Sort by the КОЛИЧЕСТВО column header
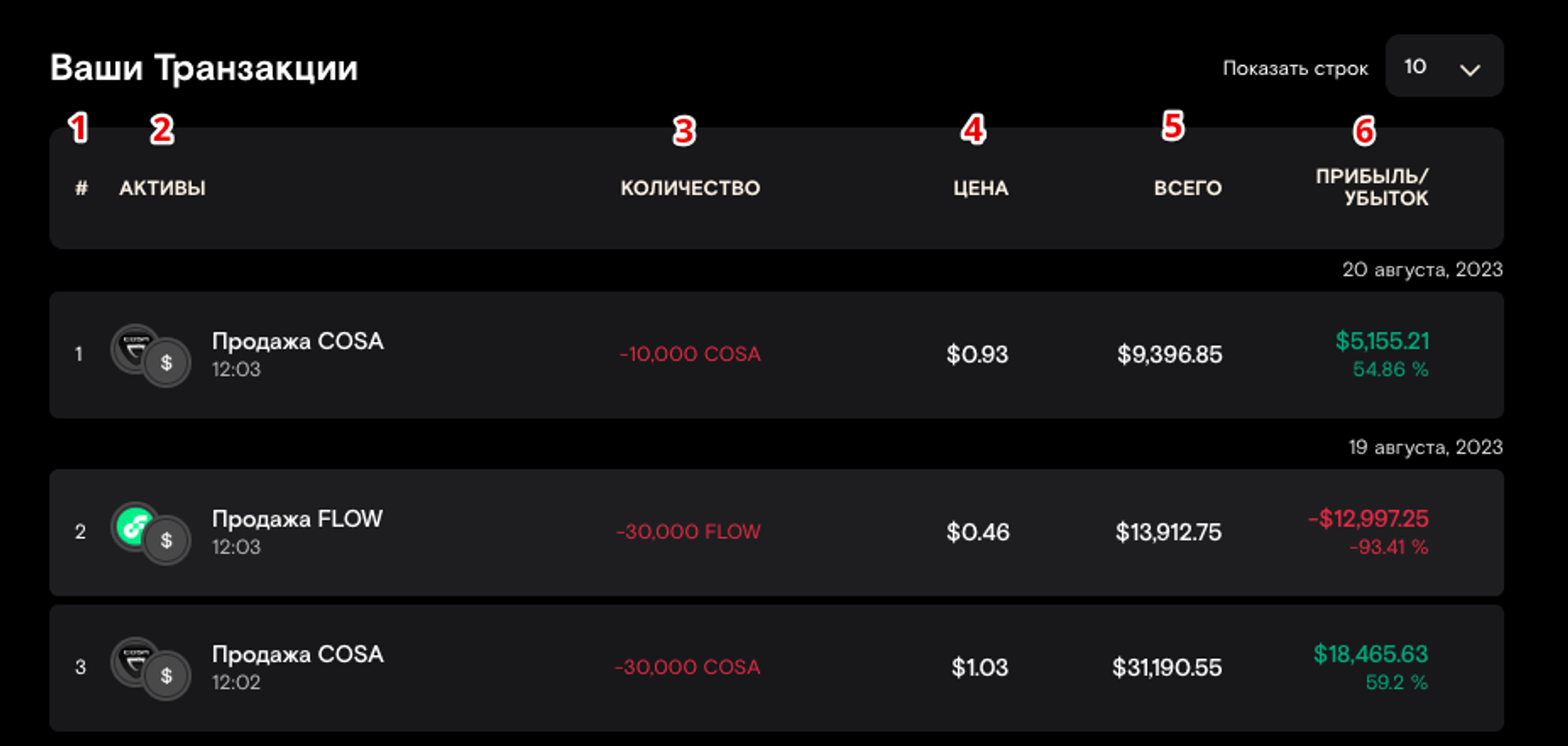 (x=690, y=188)
